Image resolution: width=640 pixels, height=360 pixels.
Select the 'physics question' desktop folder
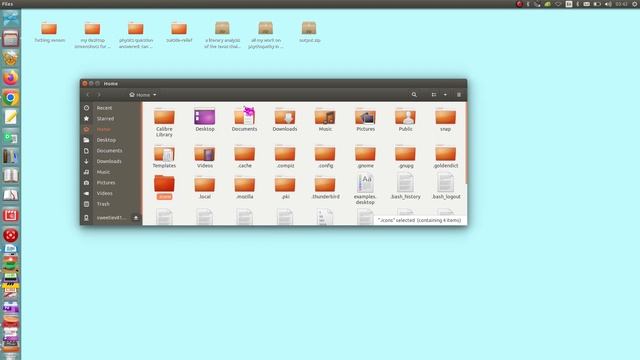click(x=136, y=35)
